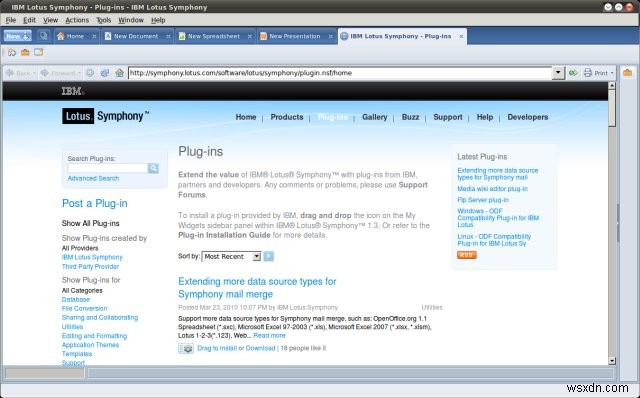
Task: Open the Products nav link
Action: (287, 117)
